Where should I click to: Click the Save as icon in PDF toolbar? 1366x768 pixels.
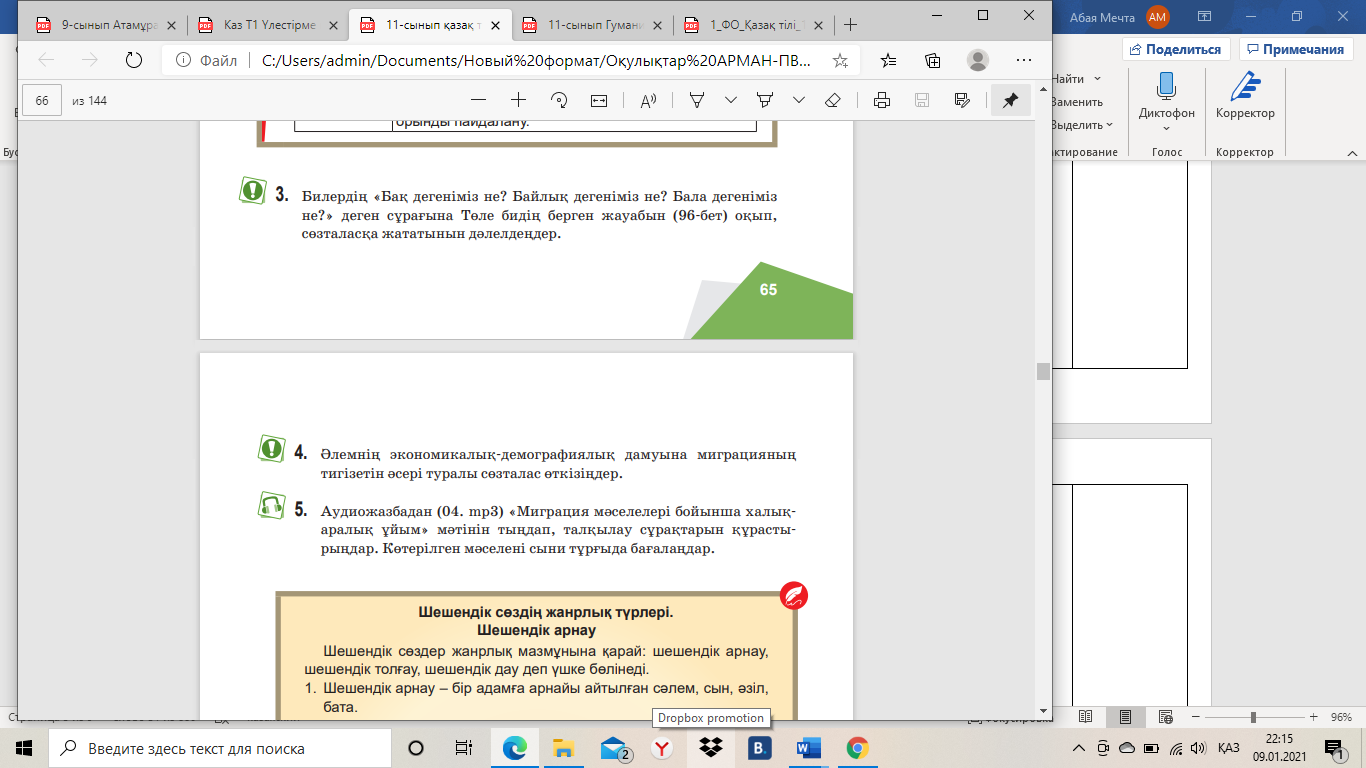[x=962, y=100]
